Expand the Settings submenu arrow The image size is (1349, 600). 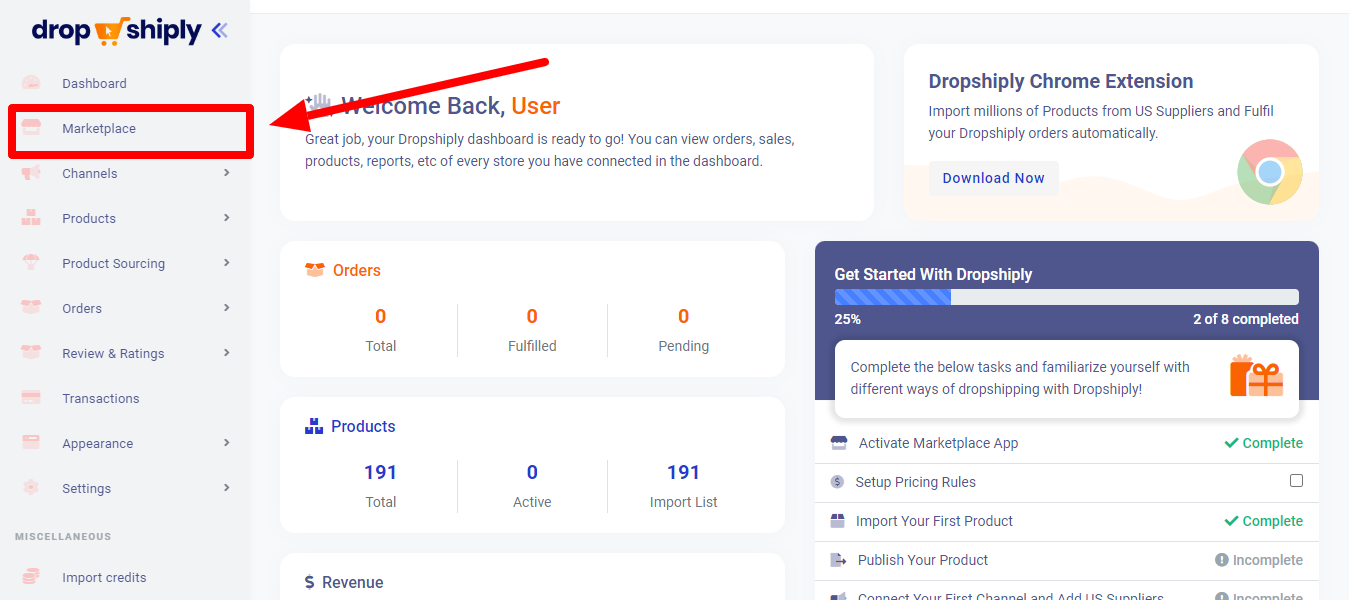coord(227,488)
